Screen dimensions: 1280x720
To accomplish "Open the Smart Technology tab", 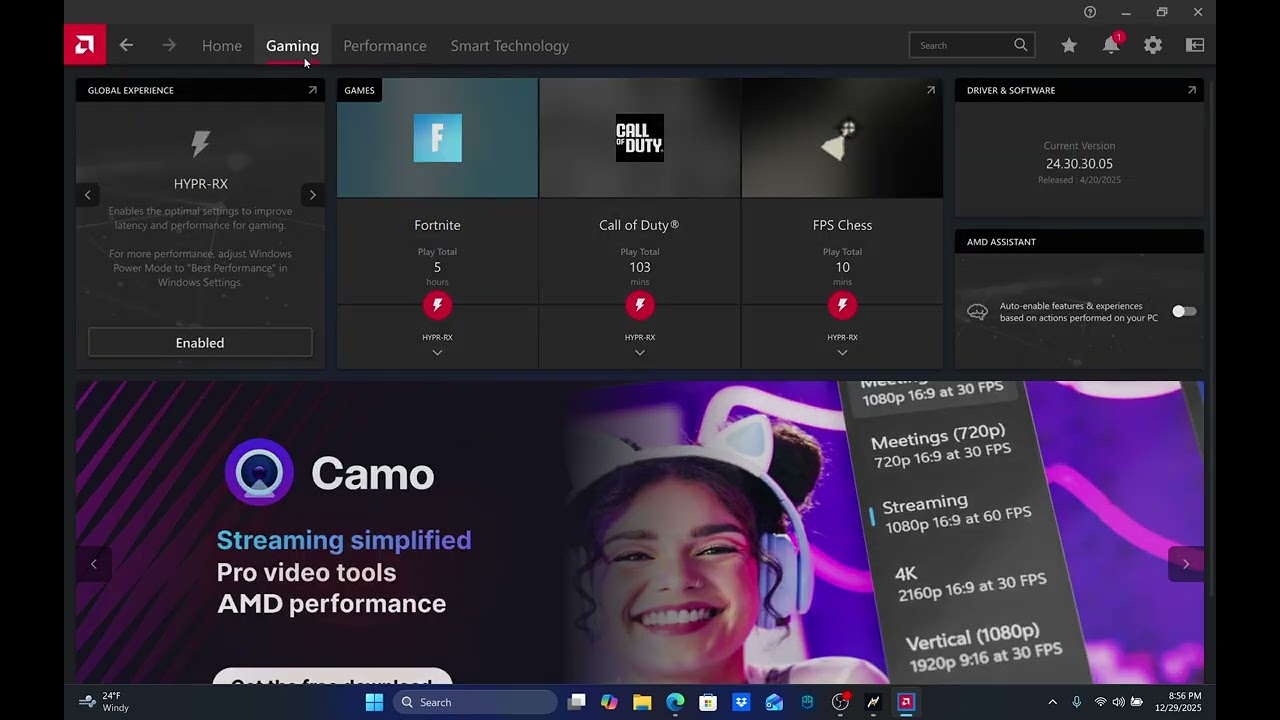I will pyautogui.click(x=510, y=46).
